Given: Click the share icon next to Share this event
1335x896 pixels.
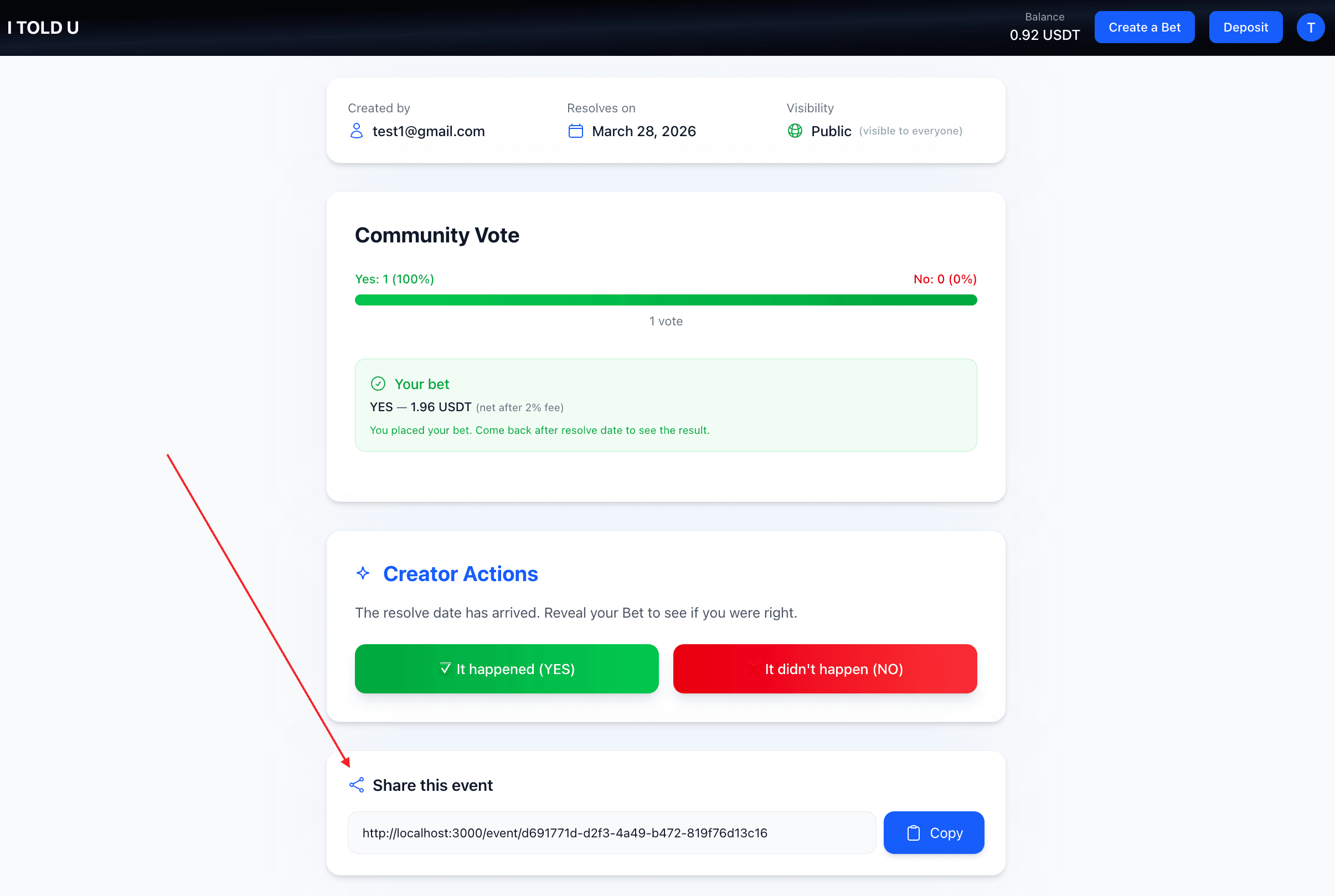Looking at the screenshot, I should click(356, 785).
